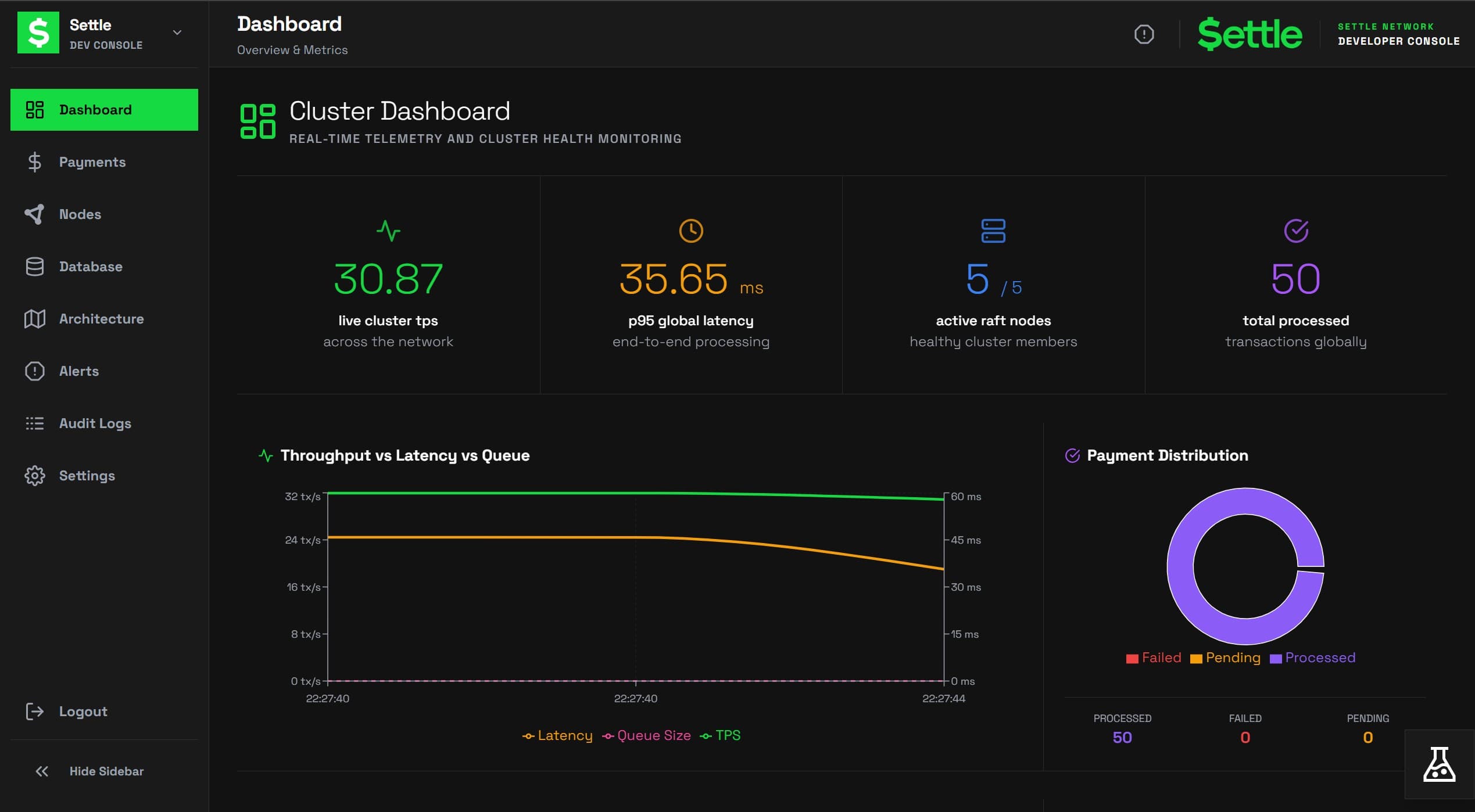Go to the Payments section

[x=104, y=162]
